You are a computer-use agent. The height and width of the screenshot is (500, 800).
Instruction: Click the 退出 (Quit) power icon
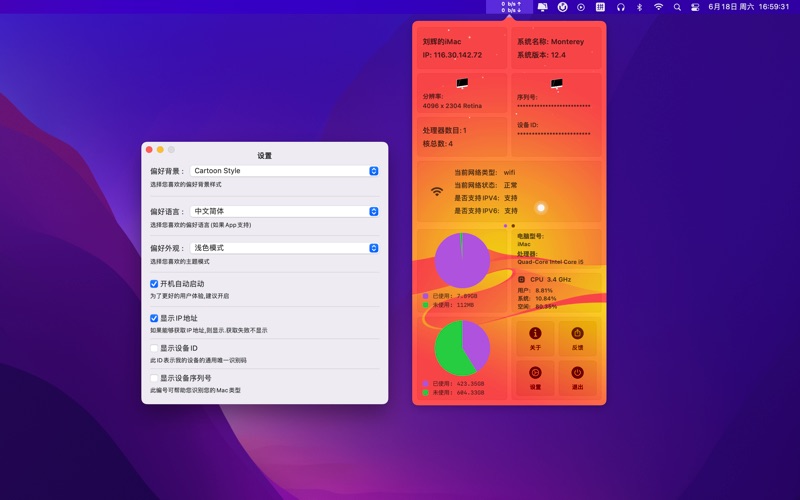coord(577,373)
